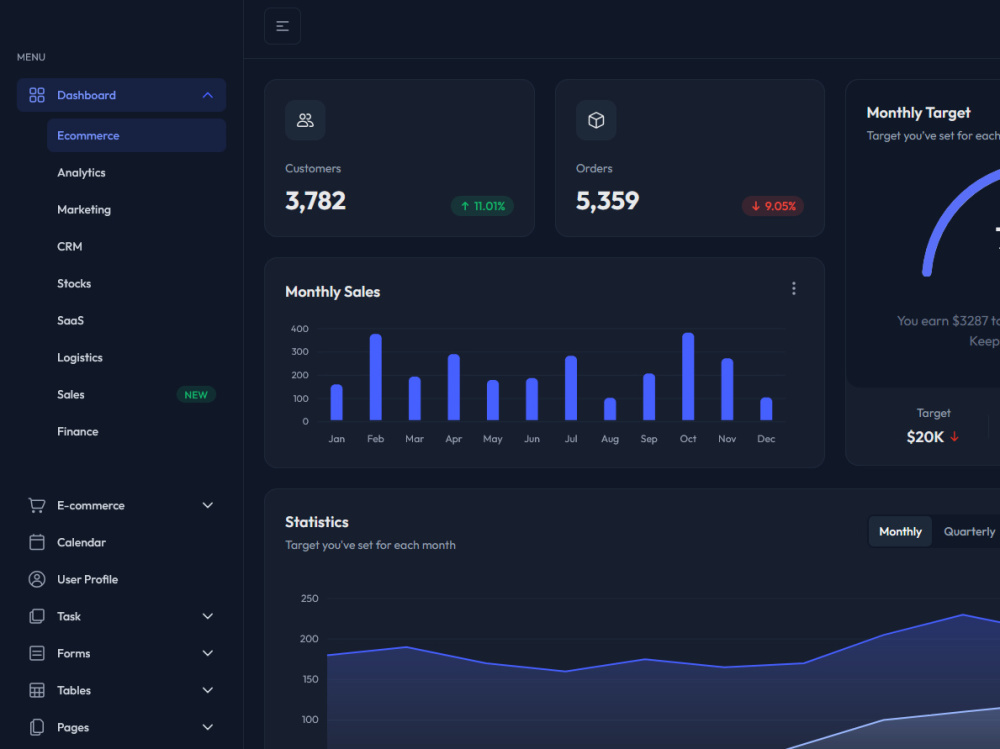Open the Monthly Sales three-dot menu
The image size is (1000, 749).
click(793, 288)
